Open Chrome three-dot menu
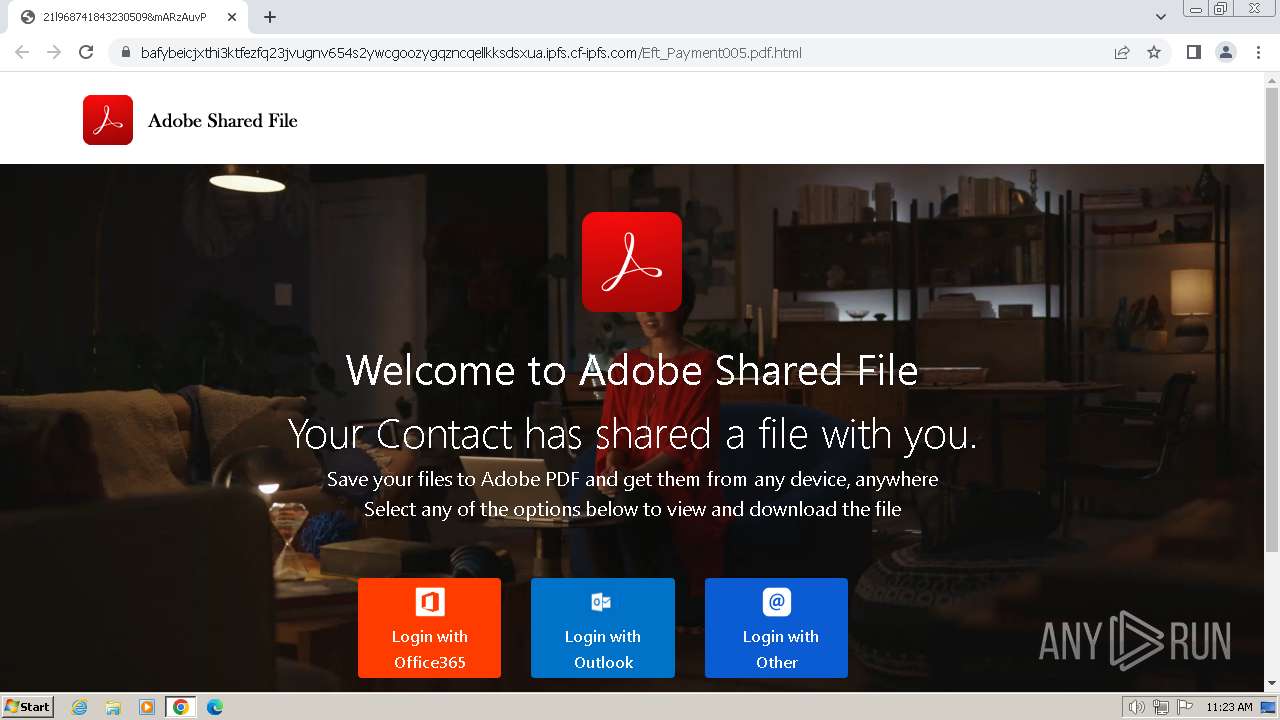This screenshot has height=720, width=1280. pyautogui.click(x=1259, y=52)
